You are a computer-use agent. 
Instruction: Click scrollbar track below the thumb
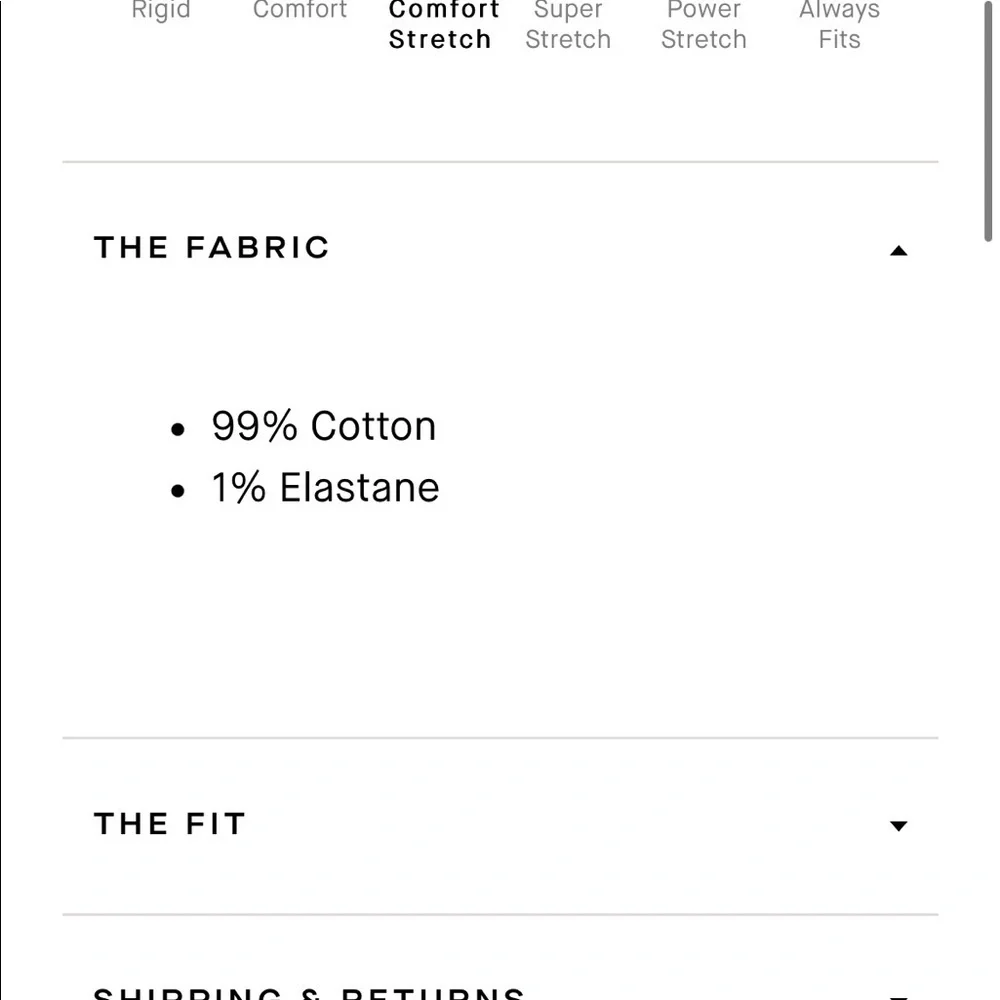(989, 600)
